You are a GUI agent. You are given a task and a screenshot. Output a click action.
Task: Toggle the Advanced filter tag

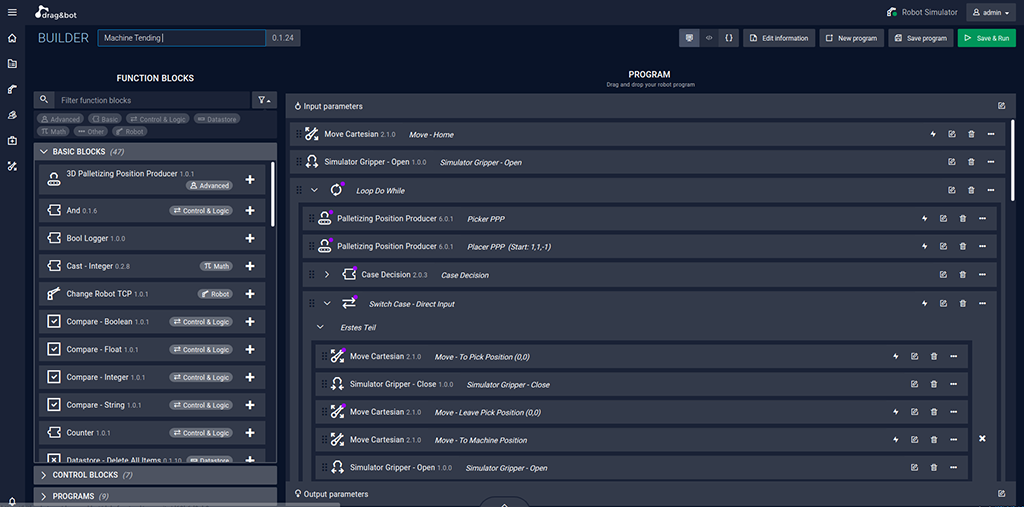(x=60, y=119)
